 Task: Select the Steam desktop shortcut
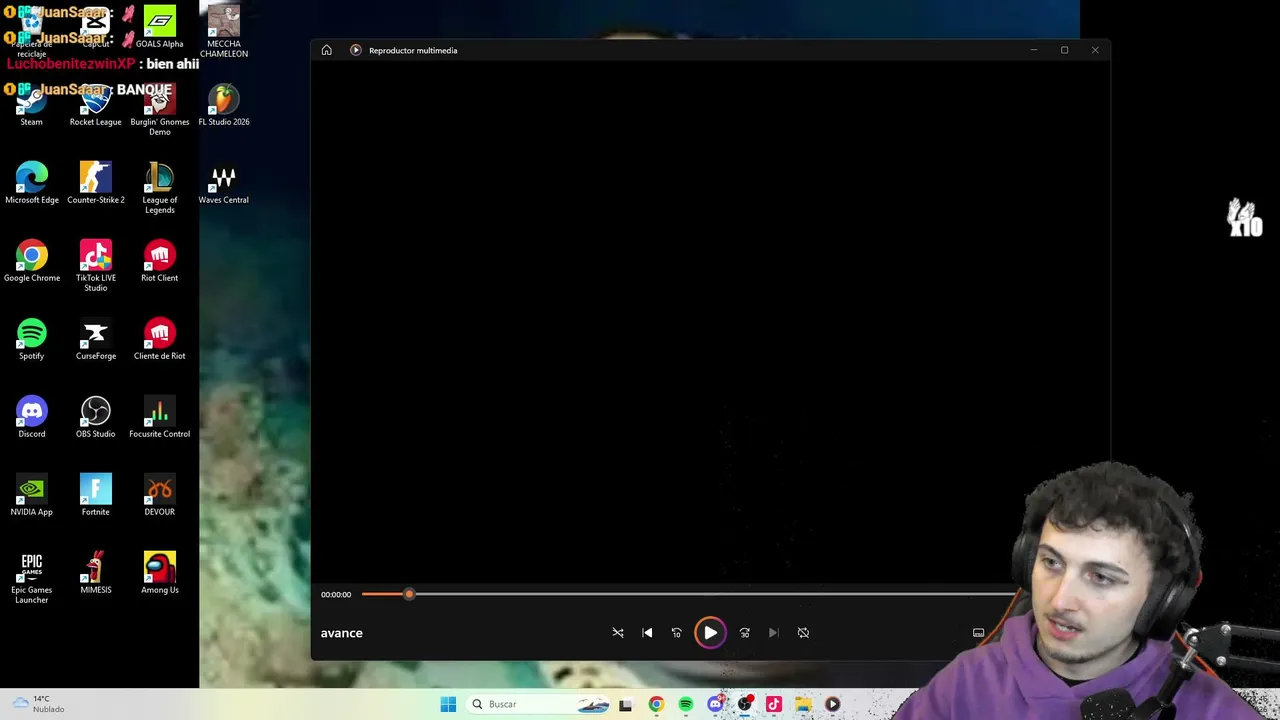(x=32, y=105)
